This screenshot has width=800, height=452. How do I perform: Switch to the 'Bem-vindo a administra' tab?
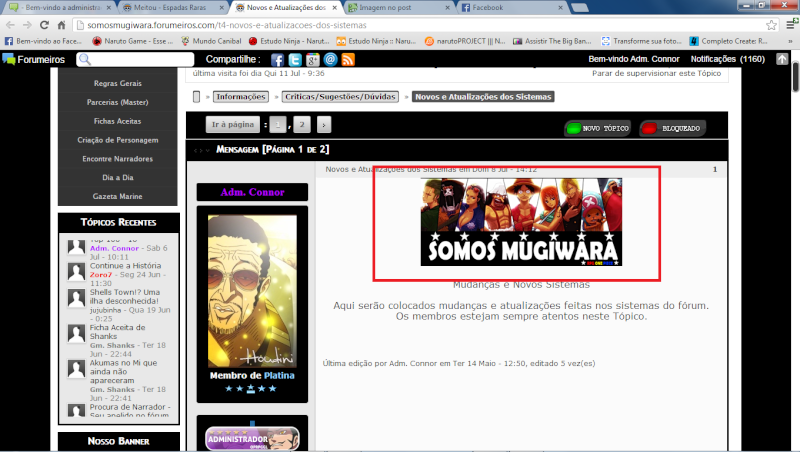(61, 8)
